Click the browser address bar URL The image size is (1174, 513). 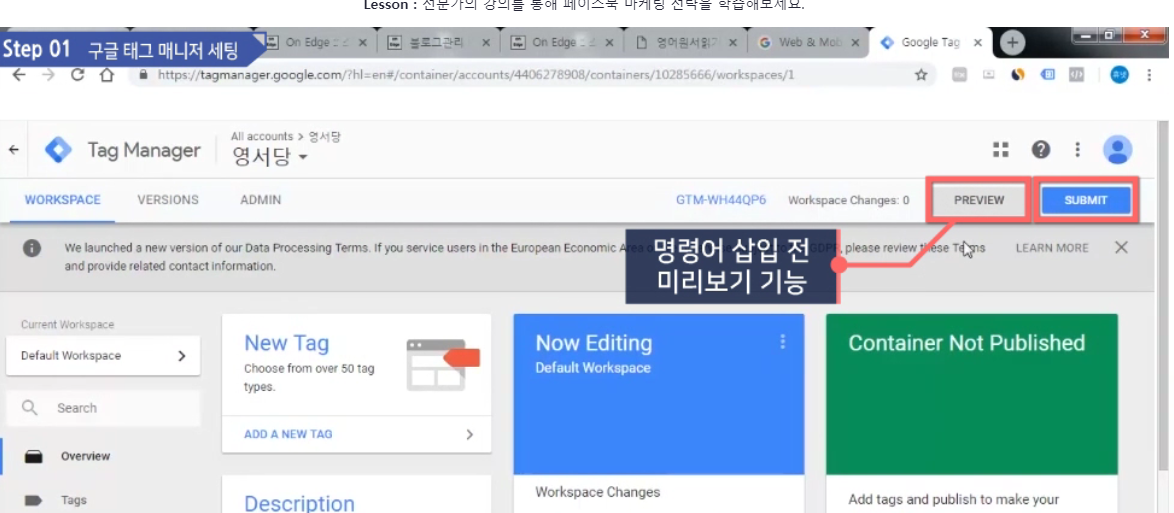coord(475,75)
